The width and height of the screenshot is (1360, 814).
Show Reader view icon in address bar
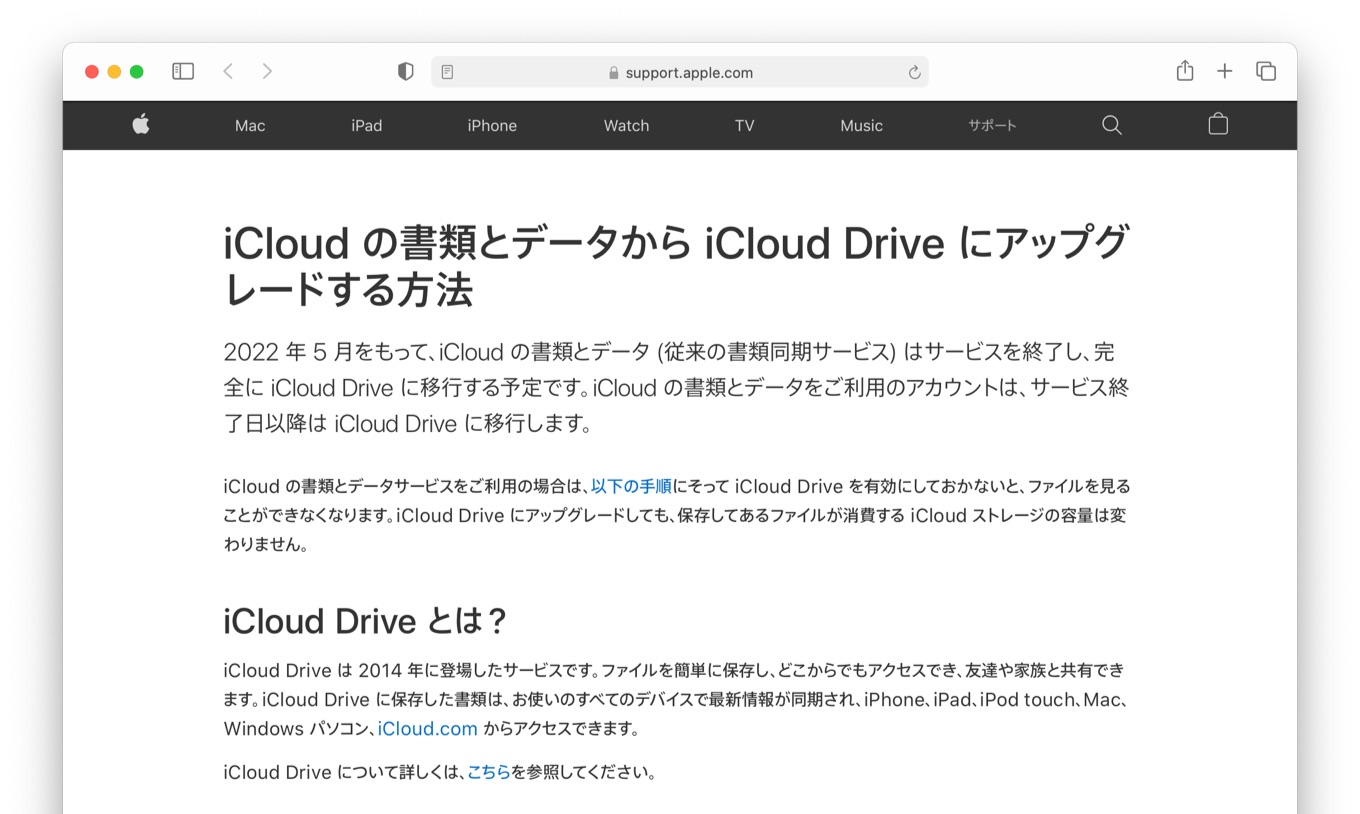point(447,72)
